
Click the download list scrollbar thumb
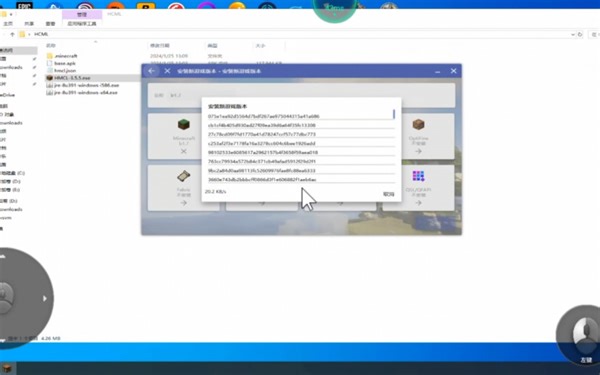click(x=394, y=114)
